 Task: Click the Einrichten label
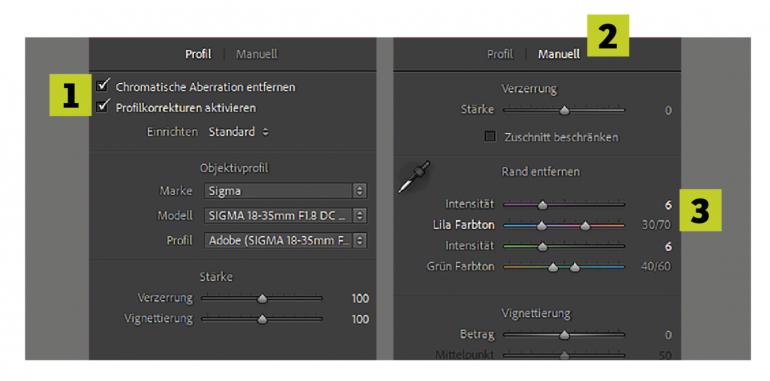[172, 132]
